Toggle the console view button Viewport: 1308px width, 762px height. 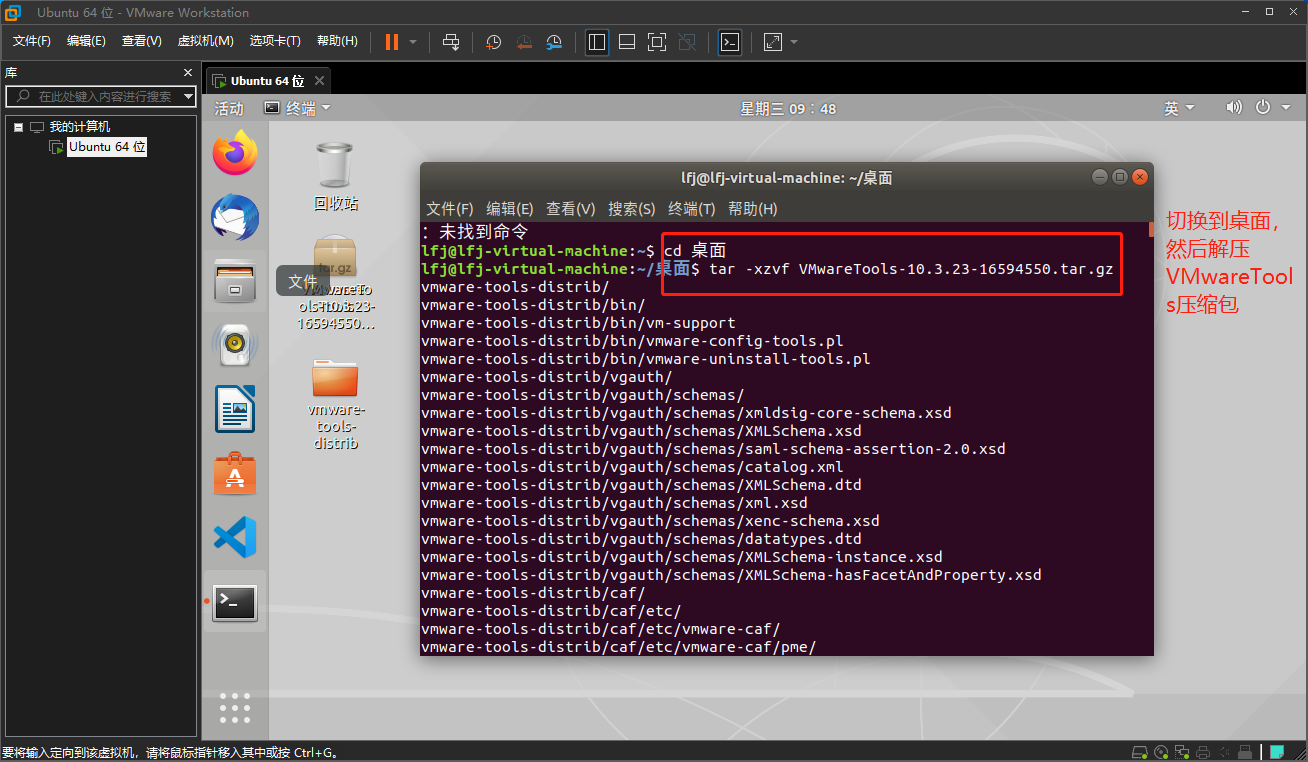tap(730, 42)
